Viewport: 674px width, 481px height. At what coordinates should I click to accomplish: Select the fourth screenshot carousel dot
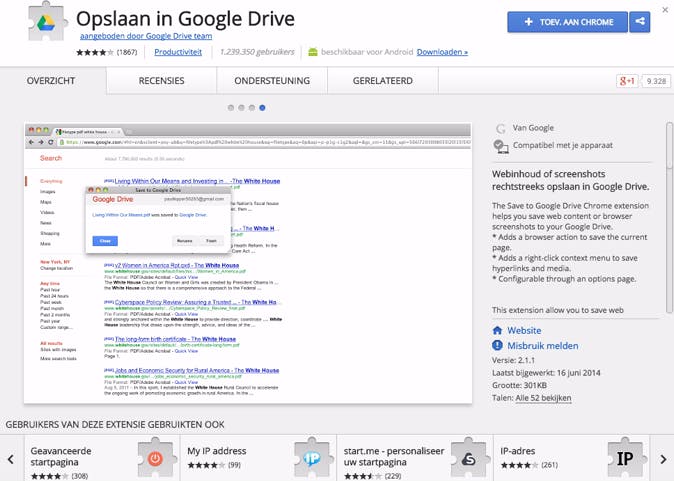coord(262,108)
